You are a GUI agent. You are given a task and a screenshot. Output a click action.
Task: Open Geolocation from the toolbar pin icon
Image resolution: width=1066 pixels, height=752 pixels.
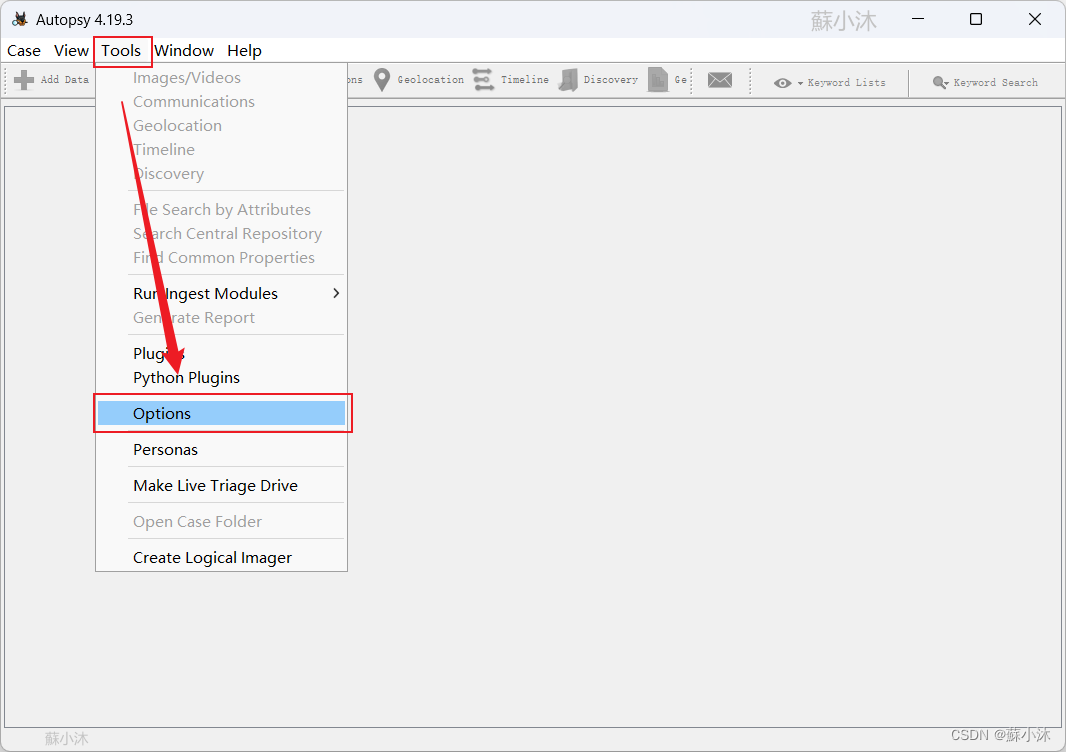click(x=382, y=80)
